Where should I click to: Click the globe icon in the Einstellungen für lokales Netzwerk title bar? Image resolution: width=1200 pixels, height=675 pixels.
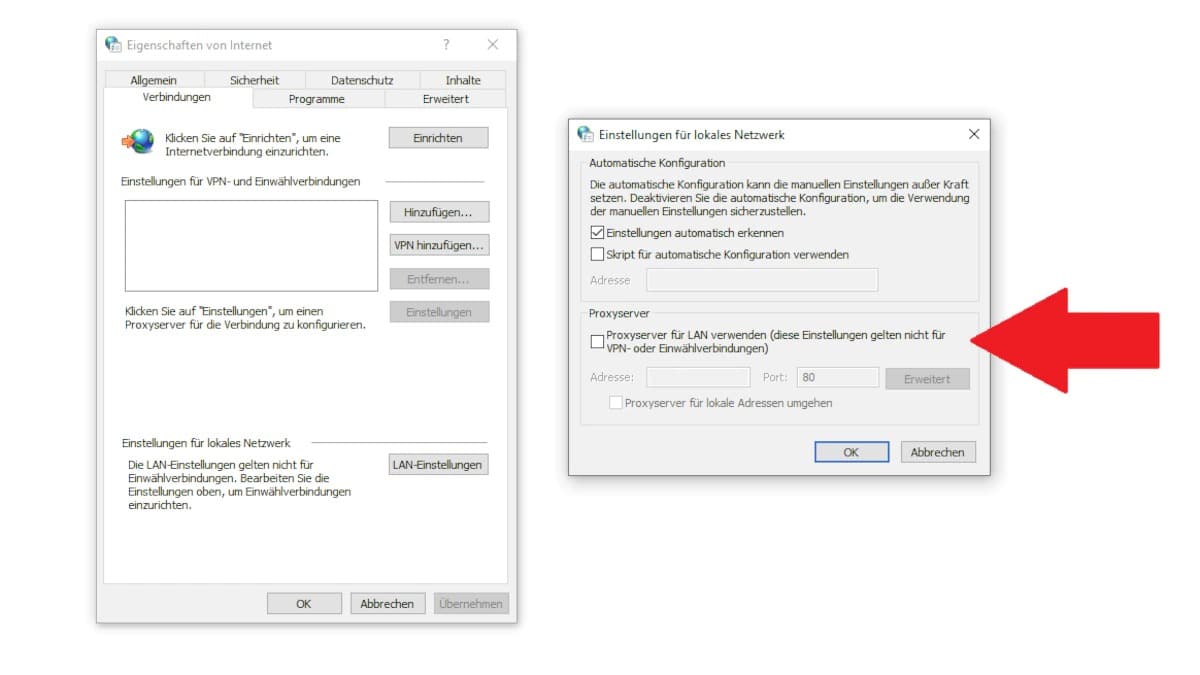pyautogui.click(x=586, y=134)
